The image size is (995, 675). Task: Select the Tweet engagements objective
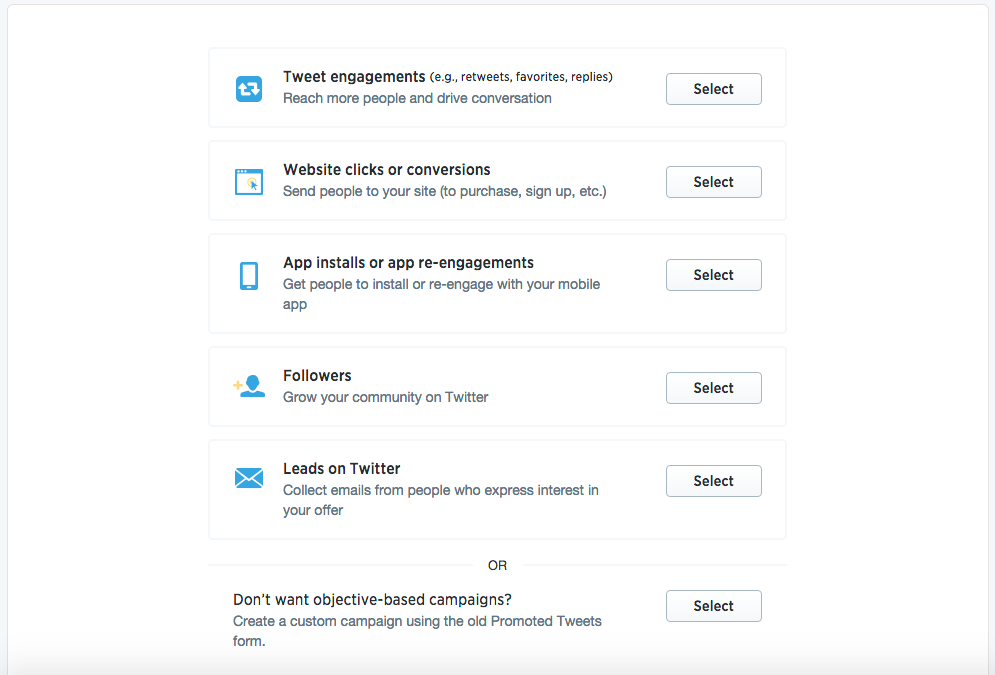tap(713, 89)
